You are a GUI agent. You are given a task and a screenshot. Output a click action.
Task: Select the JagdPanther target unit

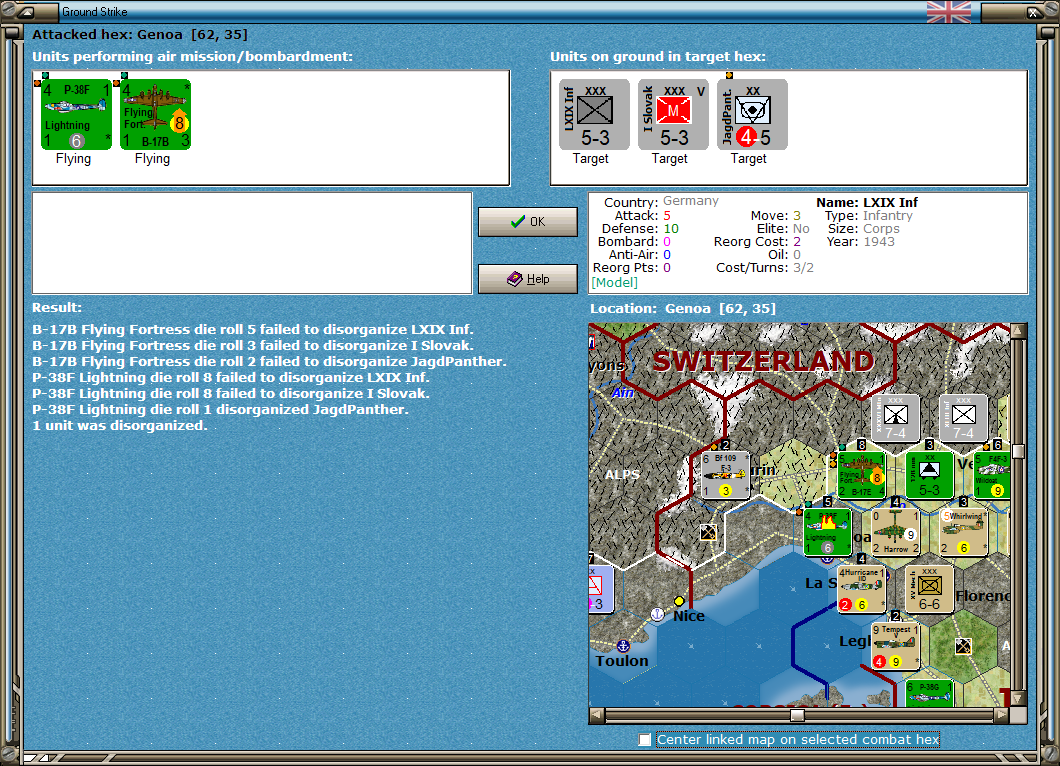pos(752,114)
